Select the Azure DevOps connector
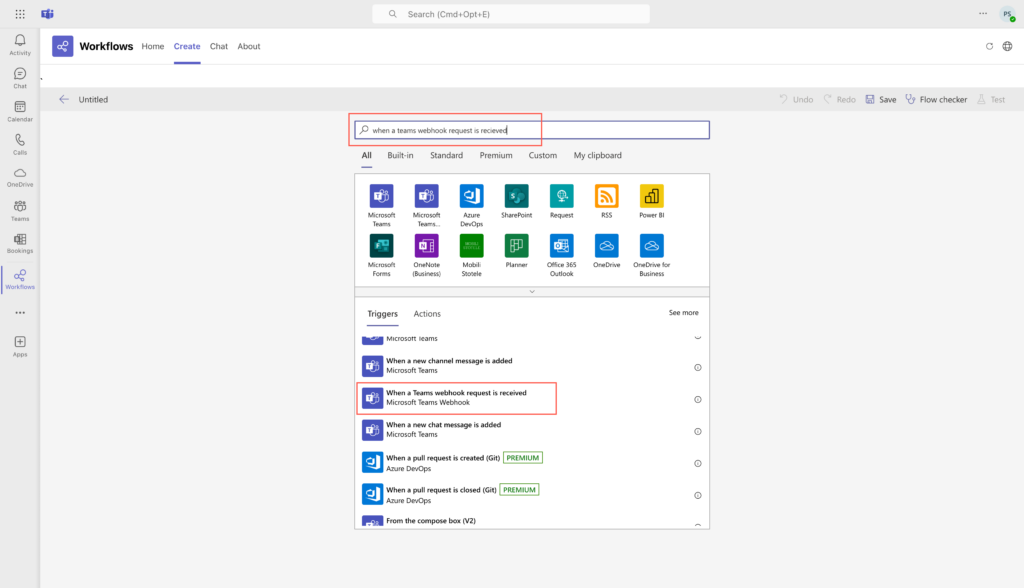 pyautogui.click(x=471, y=196)
